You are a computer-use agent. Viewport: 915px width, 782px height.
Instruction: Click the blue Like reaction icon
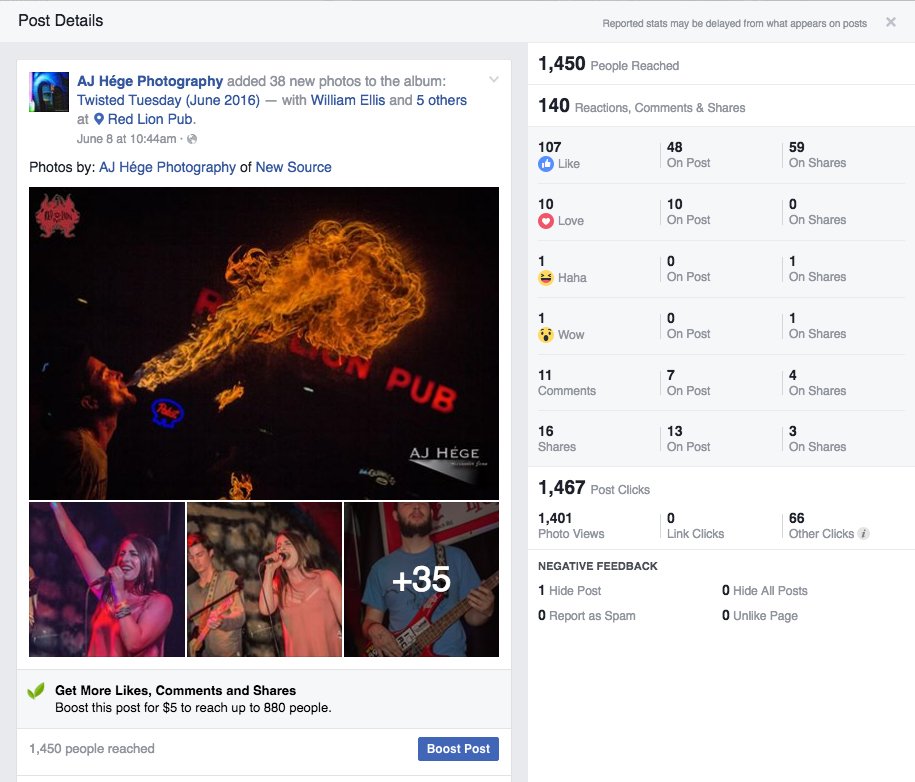(546, 164)
